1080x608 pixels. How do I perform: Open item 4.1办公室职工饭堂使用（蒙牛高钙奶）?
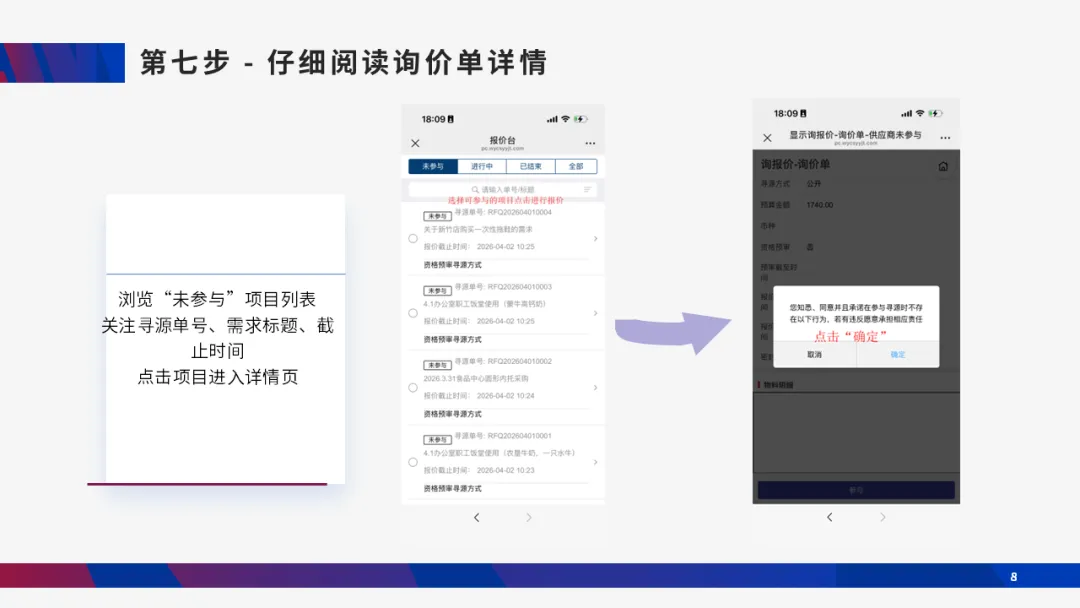pos(485,304)
